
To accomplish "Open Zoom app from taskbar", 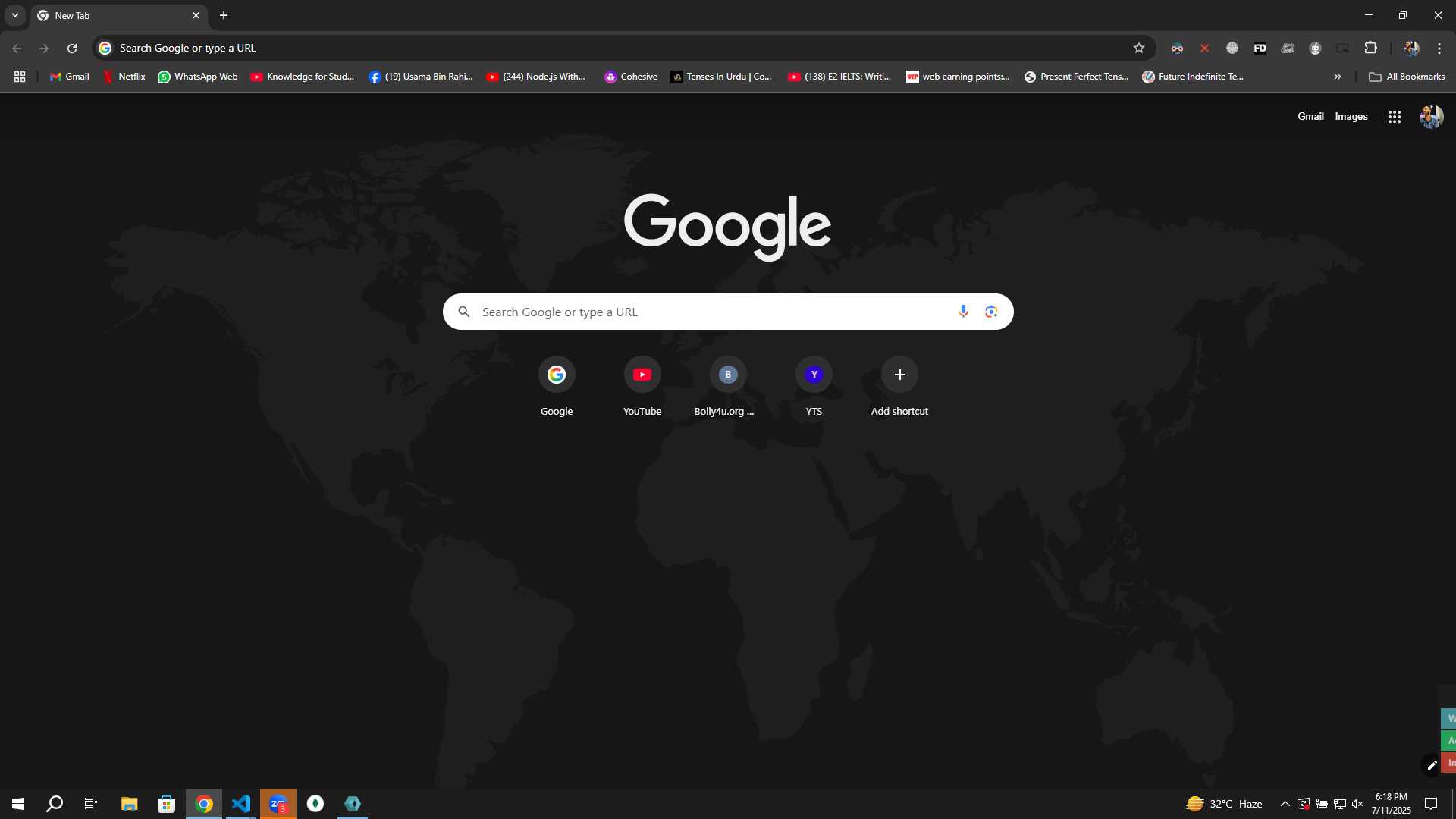I will point(278,804).
